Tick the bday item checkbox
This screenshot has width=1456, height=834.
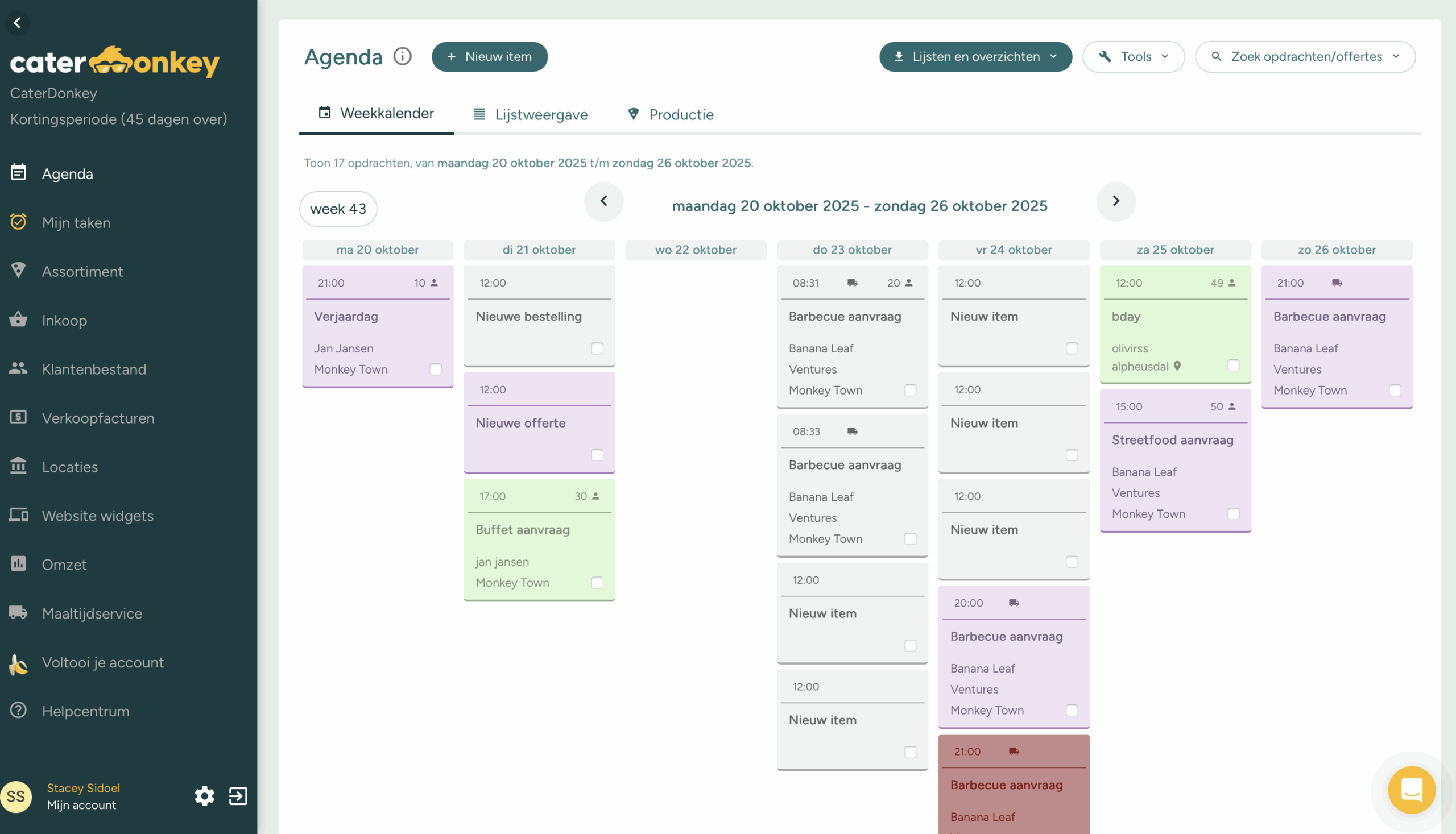(1233, 366)
